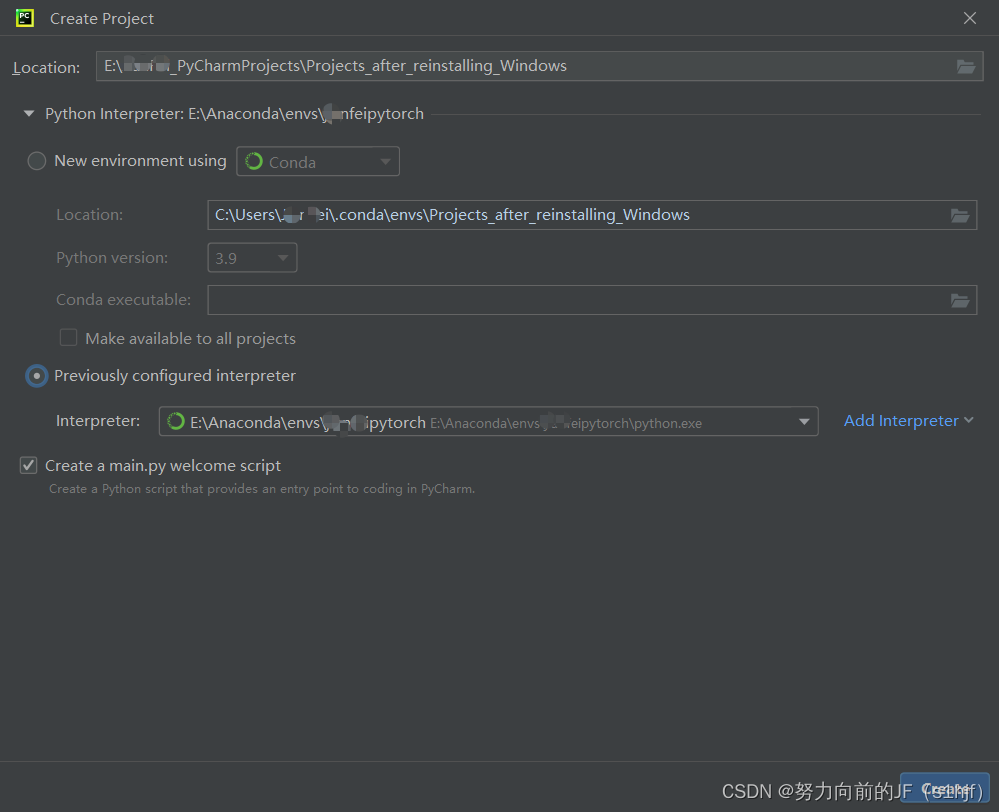Collapse the Python Interpreter section
Viewport: 999px width, 812px height.
(x=29, y=114)
